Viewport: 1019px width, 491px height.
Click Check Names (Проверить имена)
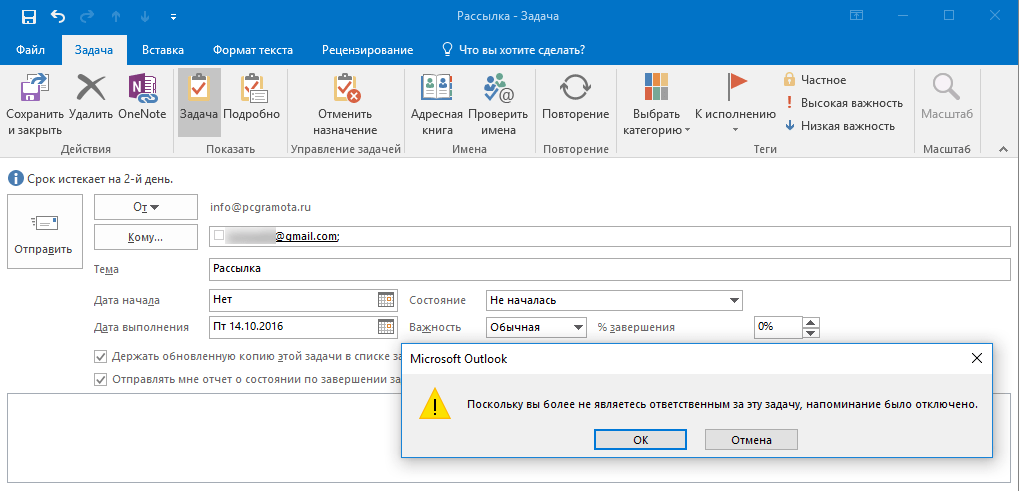[x=498, y=104]
